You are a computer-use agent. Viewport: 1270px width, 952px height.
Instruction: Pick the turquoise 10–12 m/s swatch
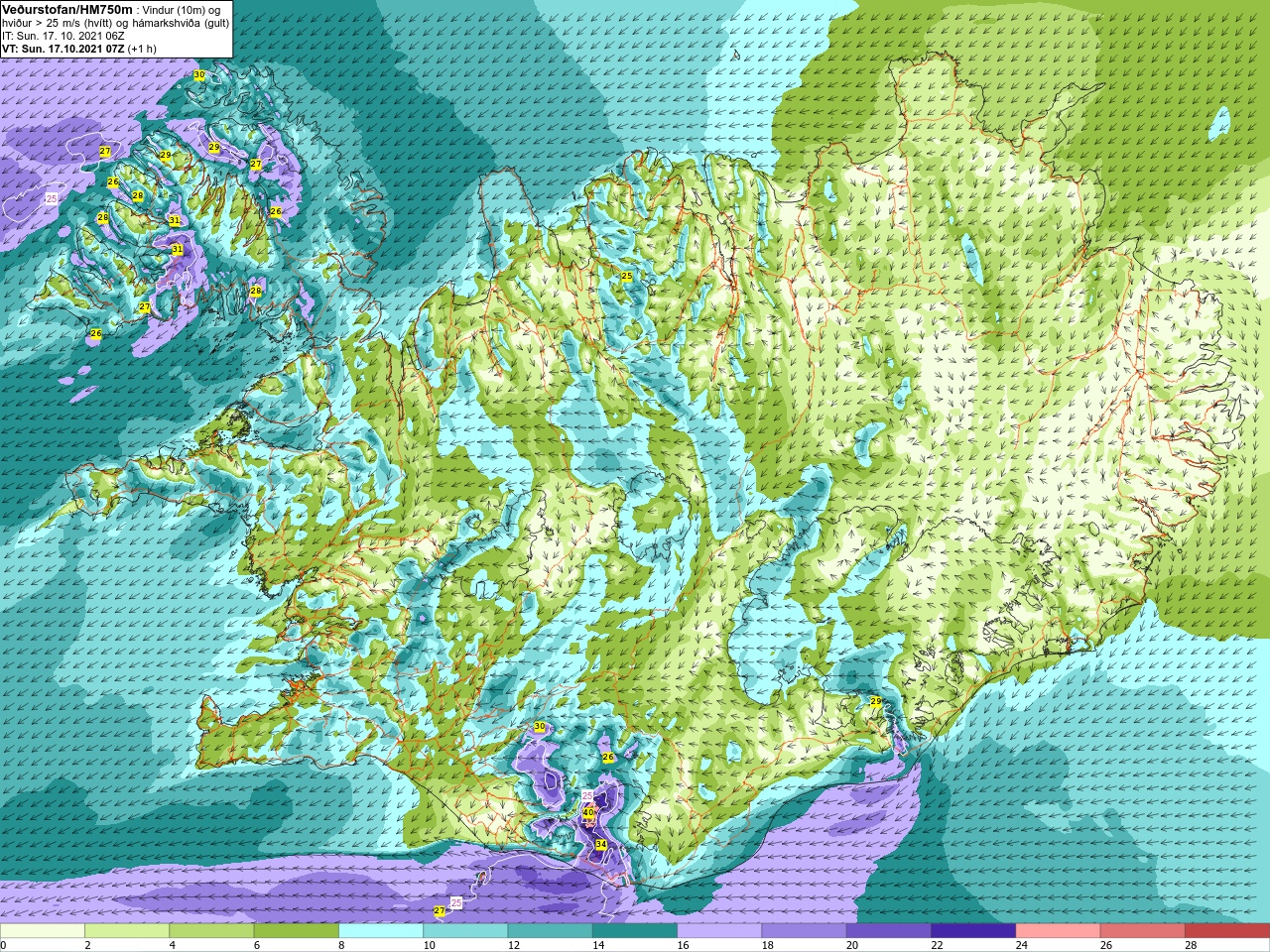[465, 931]
